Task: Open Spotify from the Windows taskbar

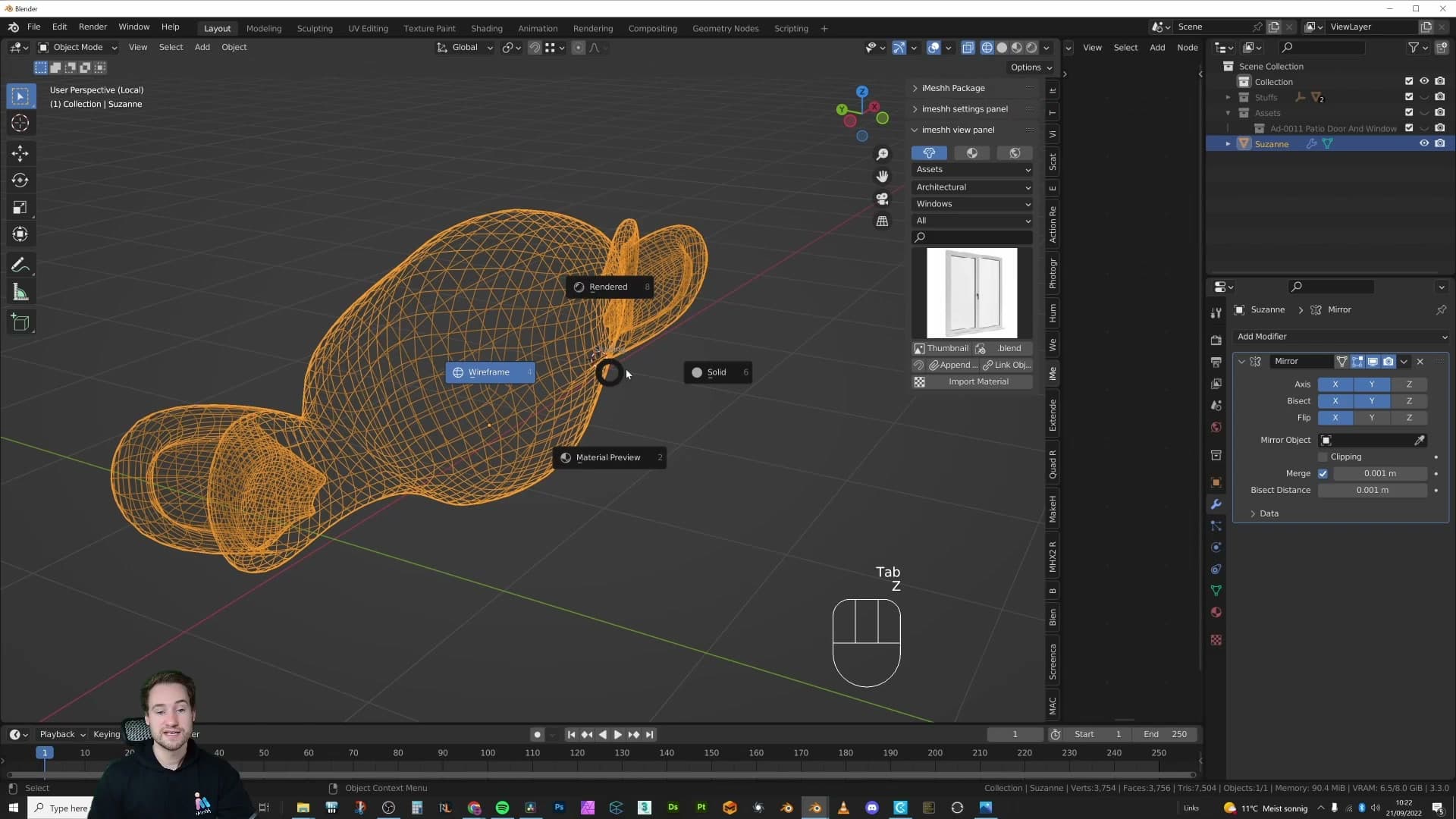Action: click(x=502, y=808)
